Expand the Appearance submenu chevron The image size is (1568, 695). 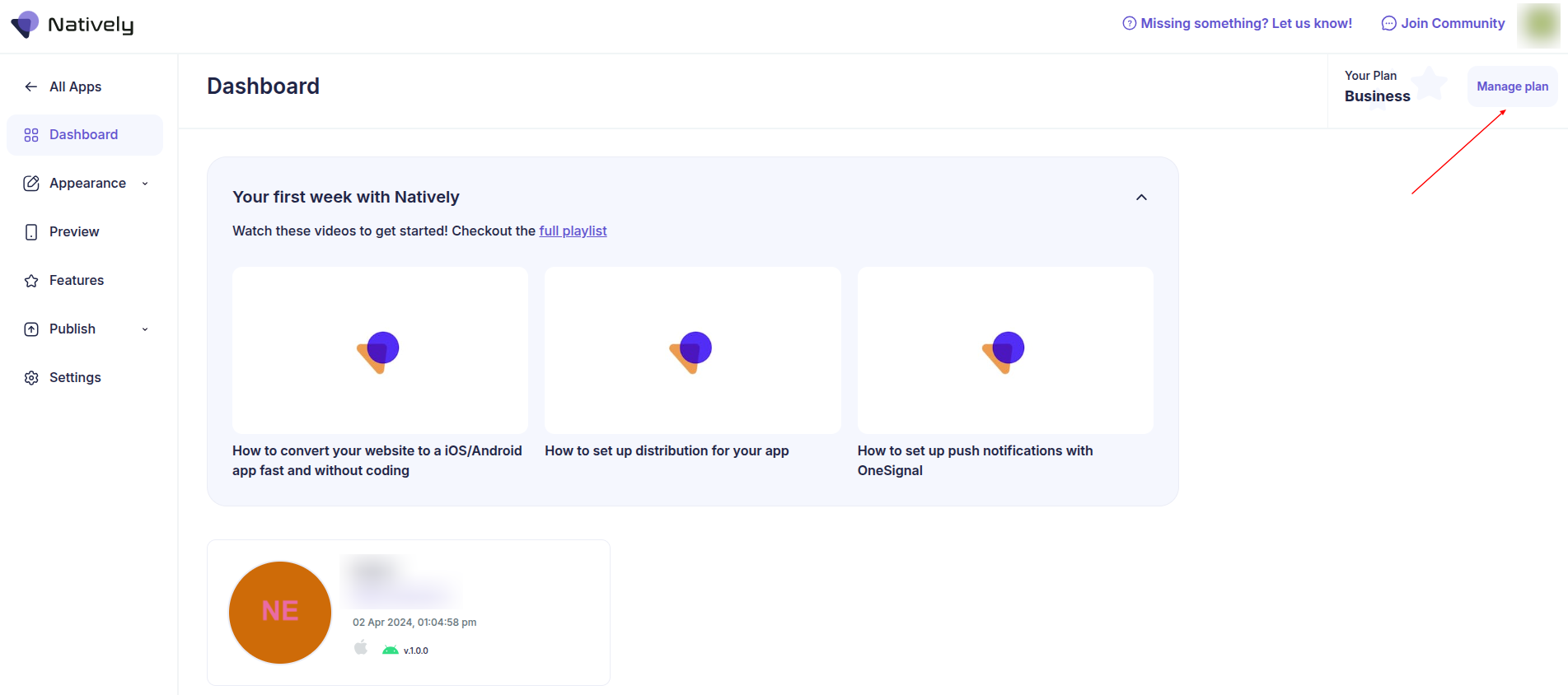coord(145,184)
